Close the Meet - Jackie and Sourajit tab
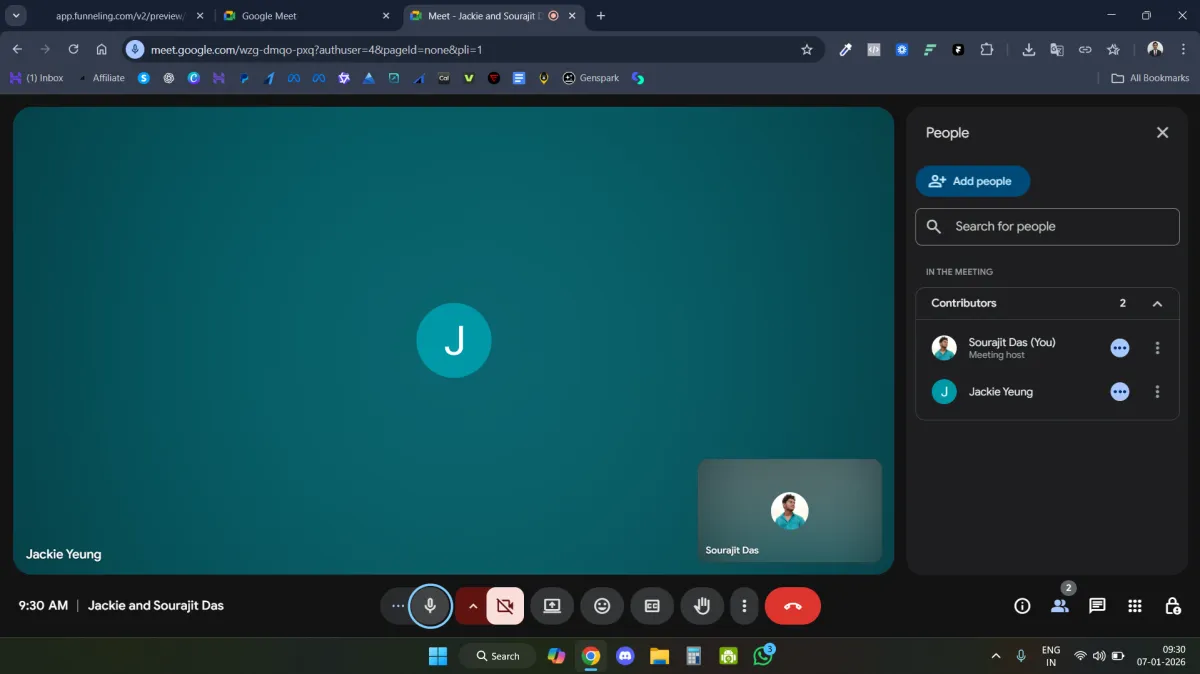This screenshot has width=1200, height=674. (x=574, y=16)
